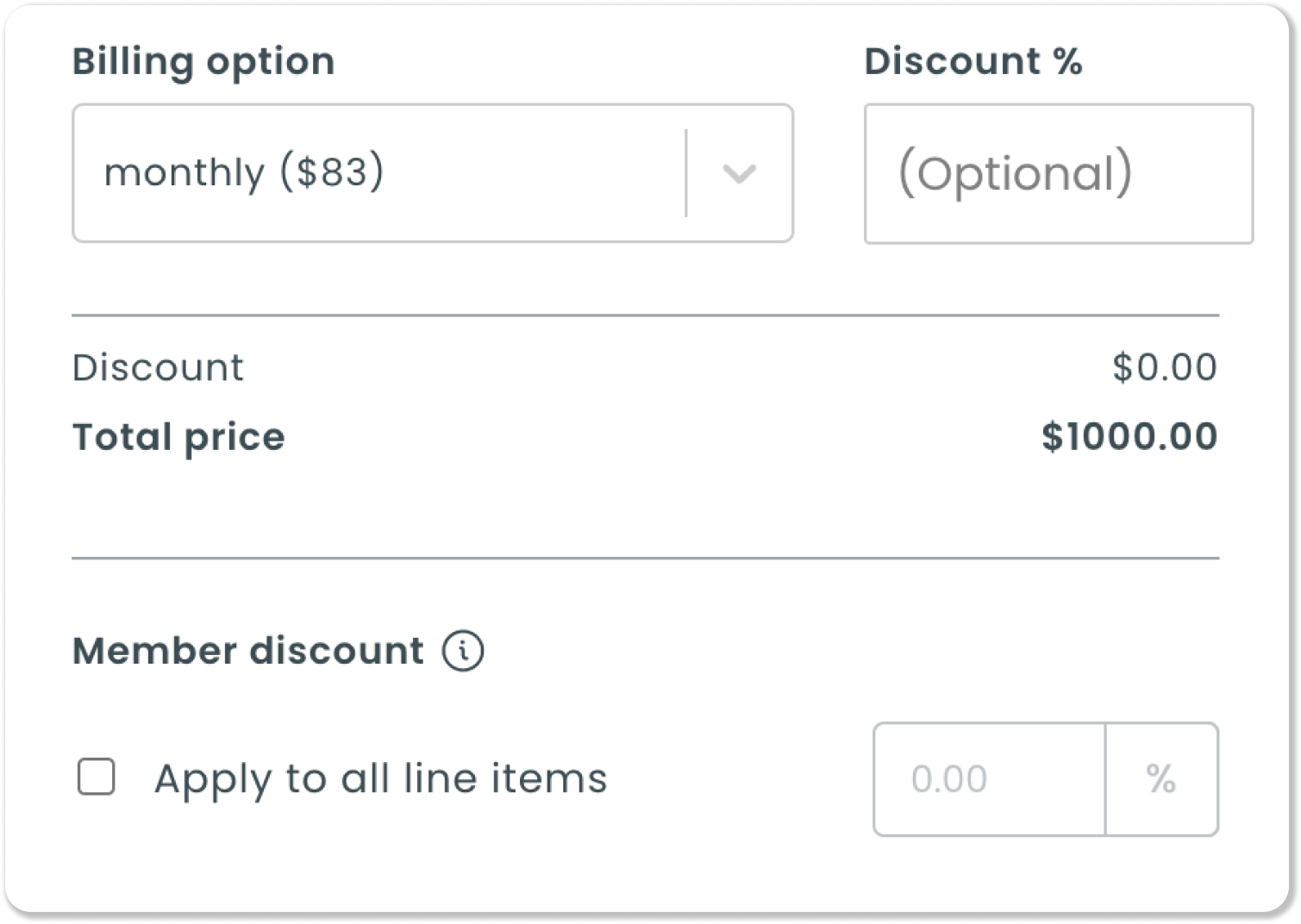This screenshot has height=924, width=1301.
Task: Expand the Billing option chevron arrow
Action: (x=739, y=173)
